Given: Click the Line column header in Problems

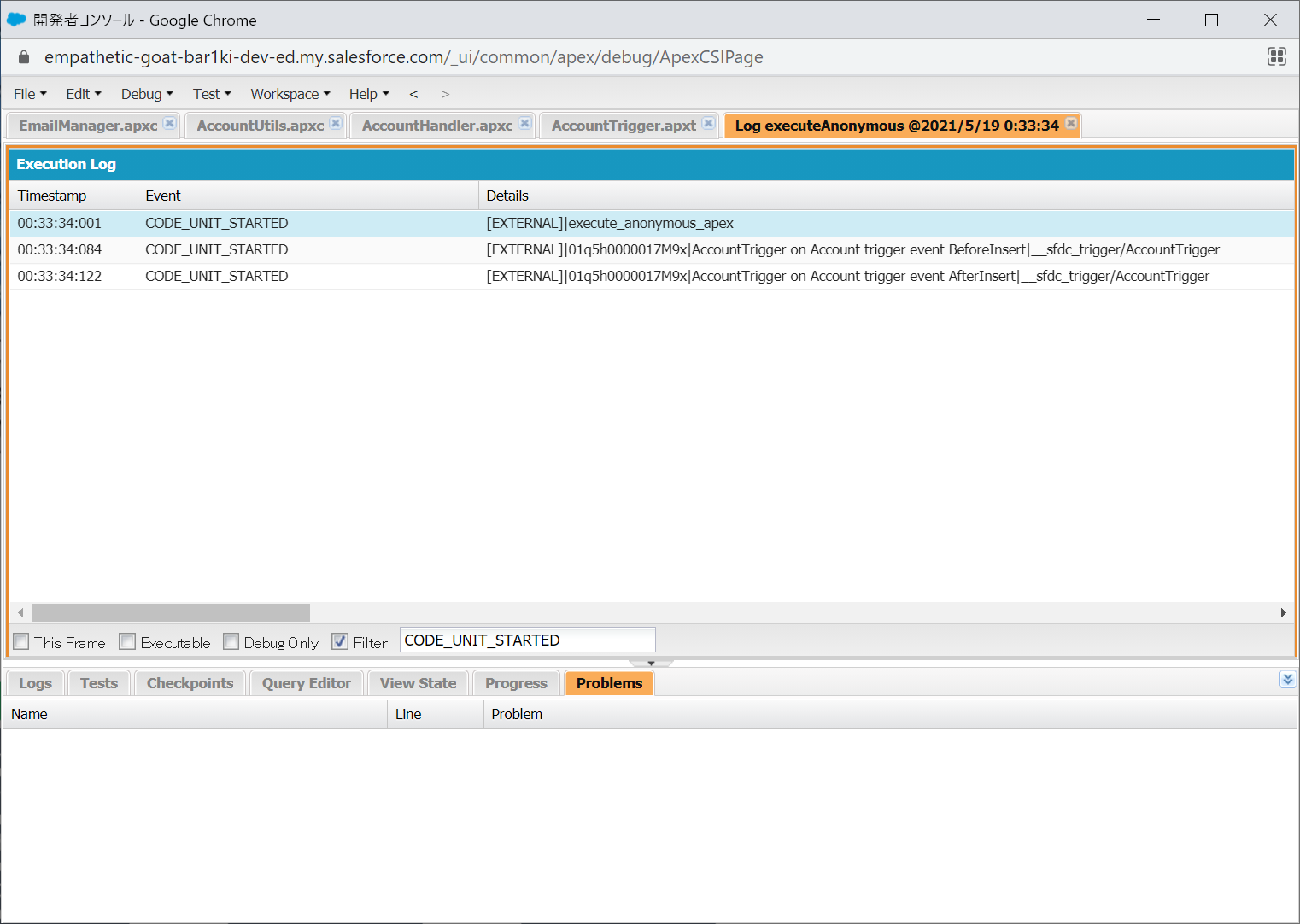Looking at the screenshot, I should 436,714.
